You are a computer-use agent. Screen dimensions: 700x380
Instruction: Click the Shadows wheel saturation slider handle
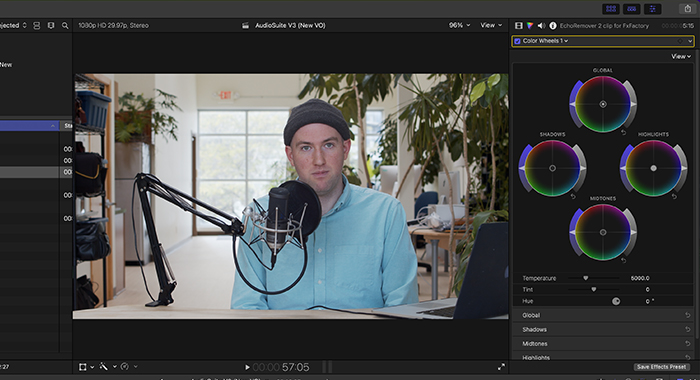tap(521, 168)
